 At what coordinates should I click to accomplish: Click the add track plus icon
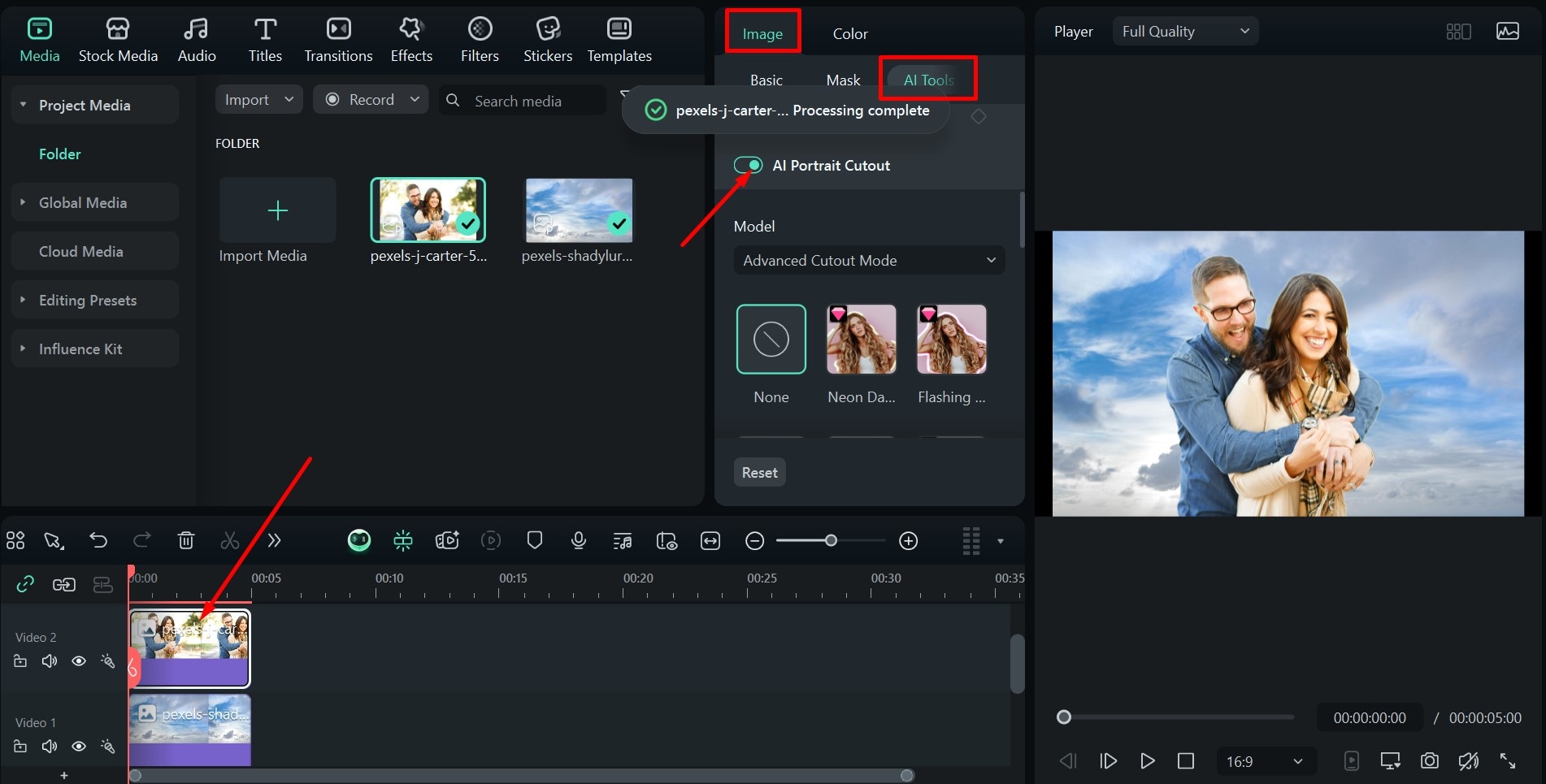[x=64, y=776]
